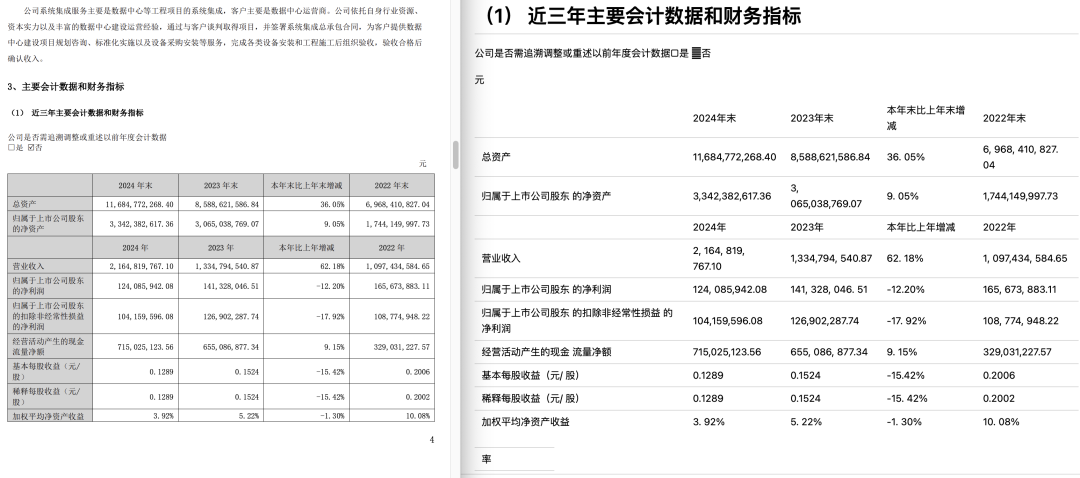The height and width of the screenshot is (478, 1080).
Task: Click 2,164,819,767.10 in the PDF table
Action: click(142, 266)
